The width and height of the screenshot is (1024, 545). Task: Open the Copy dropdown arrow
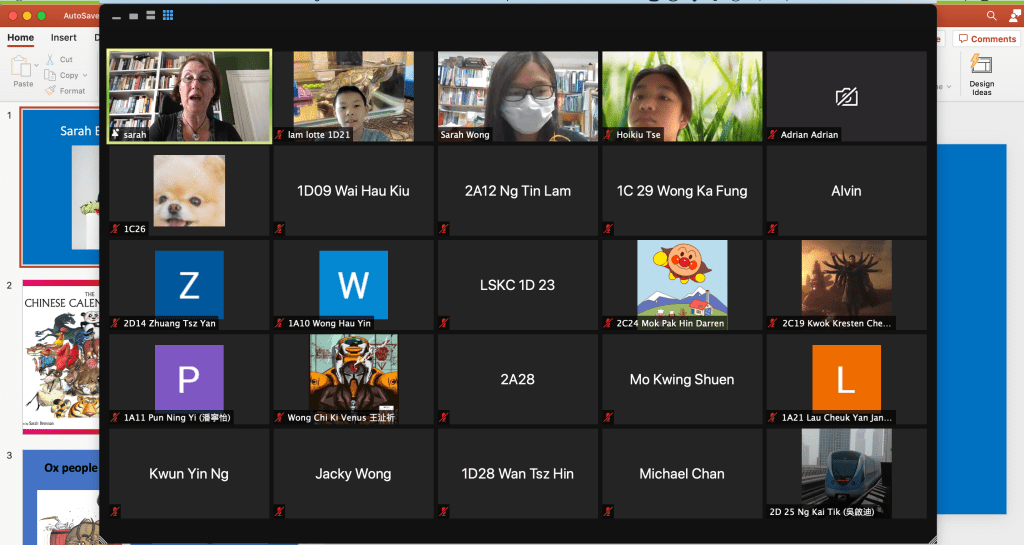point(86,76)
